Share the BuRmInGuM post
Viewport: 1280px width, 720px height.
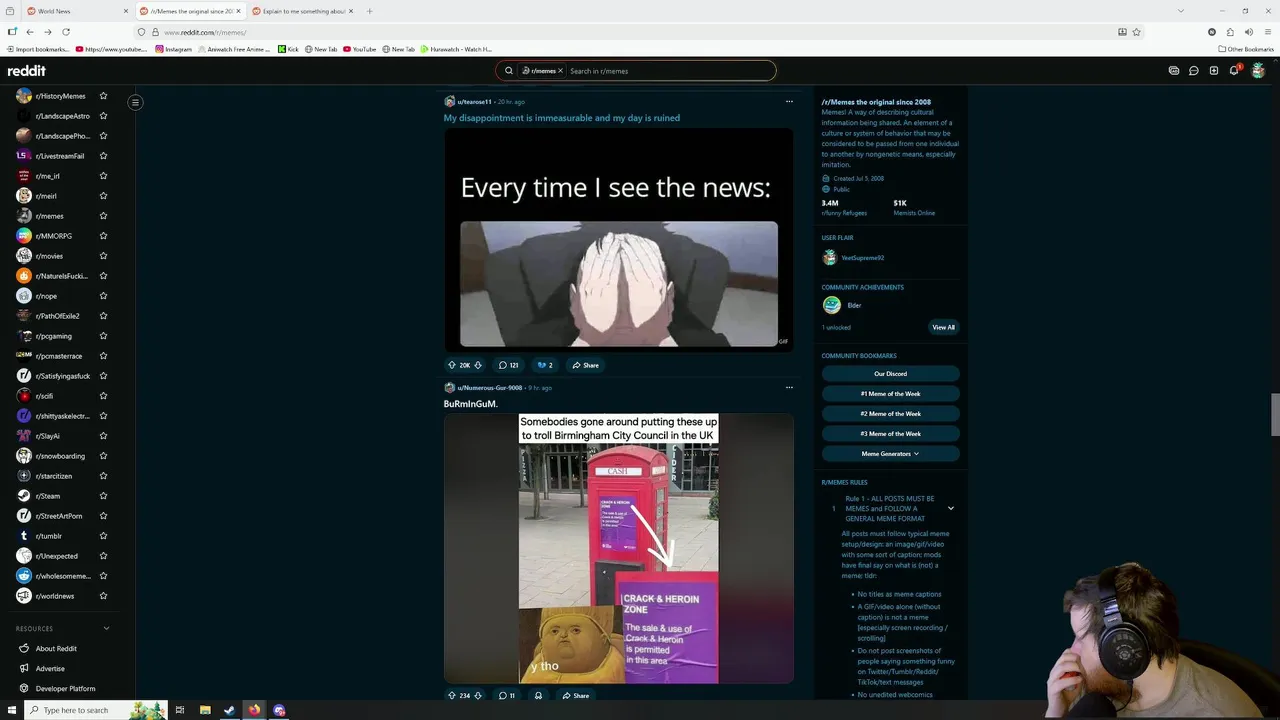576,695
